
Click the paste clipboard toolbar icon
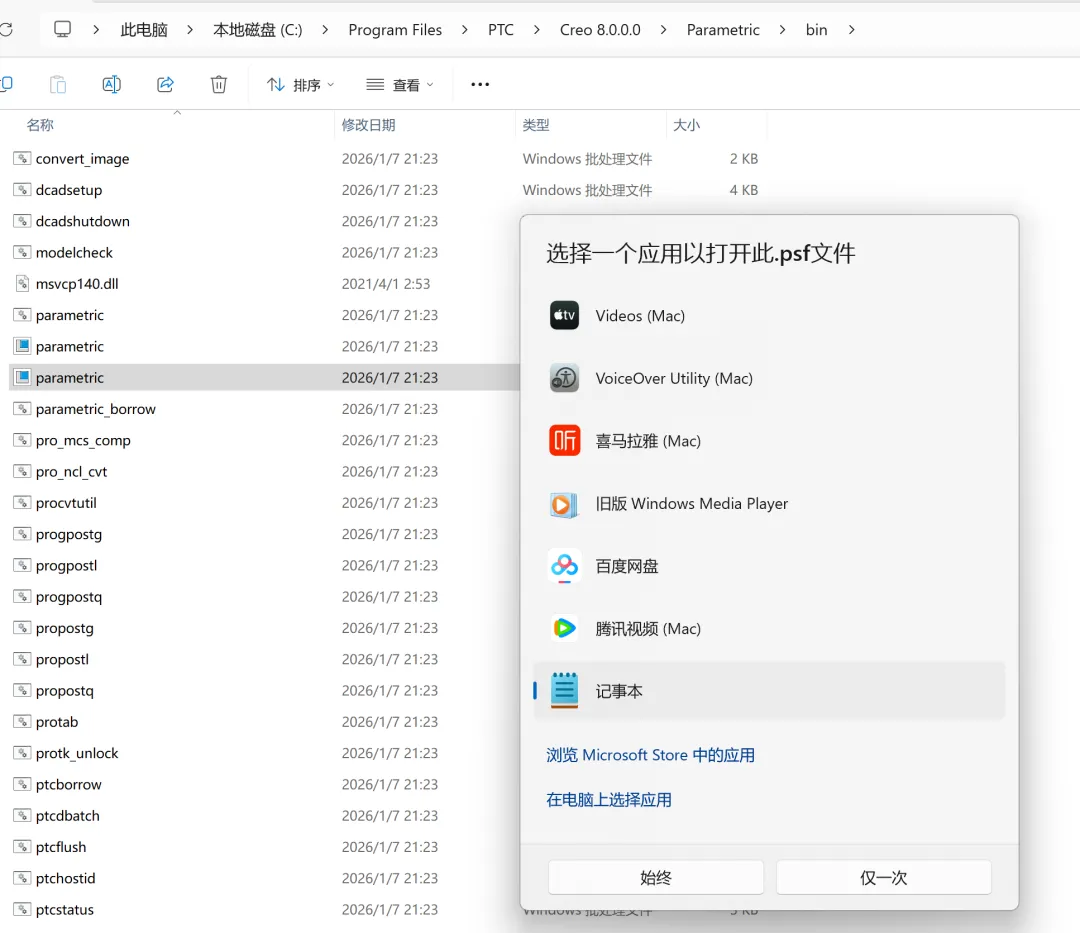58,84
